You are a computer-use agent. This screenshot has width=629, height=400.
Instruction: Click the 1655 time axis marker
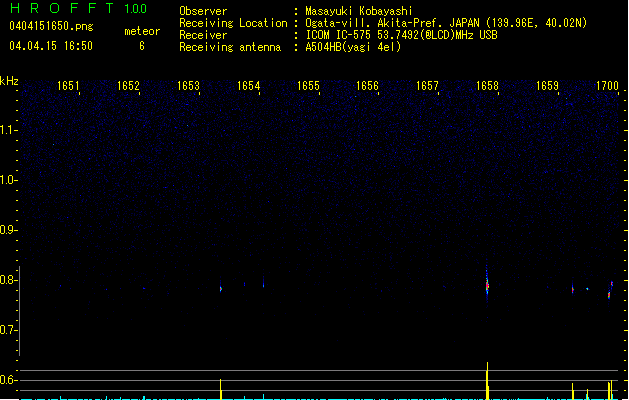[308, 86]
